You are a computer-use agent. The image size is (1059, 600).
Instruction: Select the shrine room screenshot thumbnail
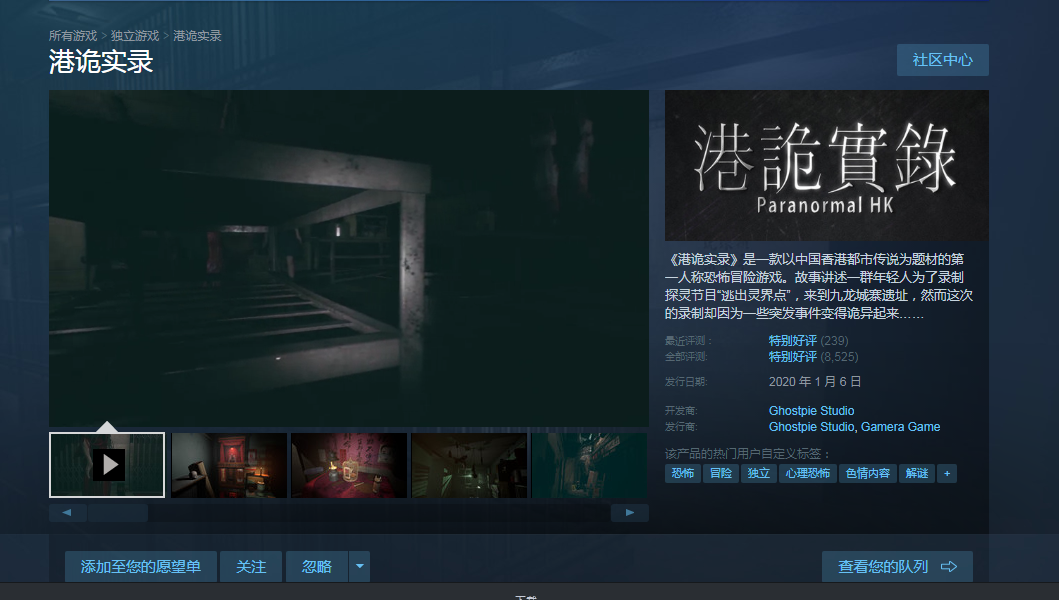click(x=229, y=465)
